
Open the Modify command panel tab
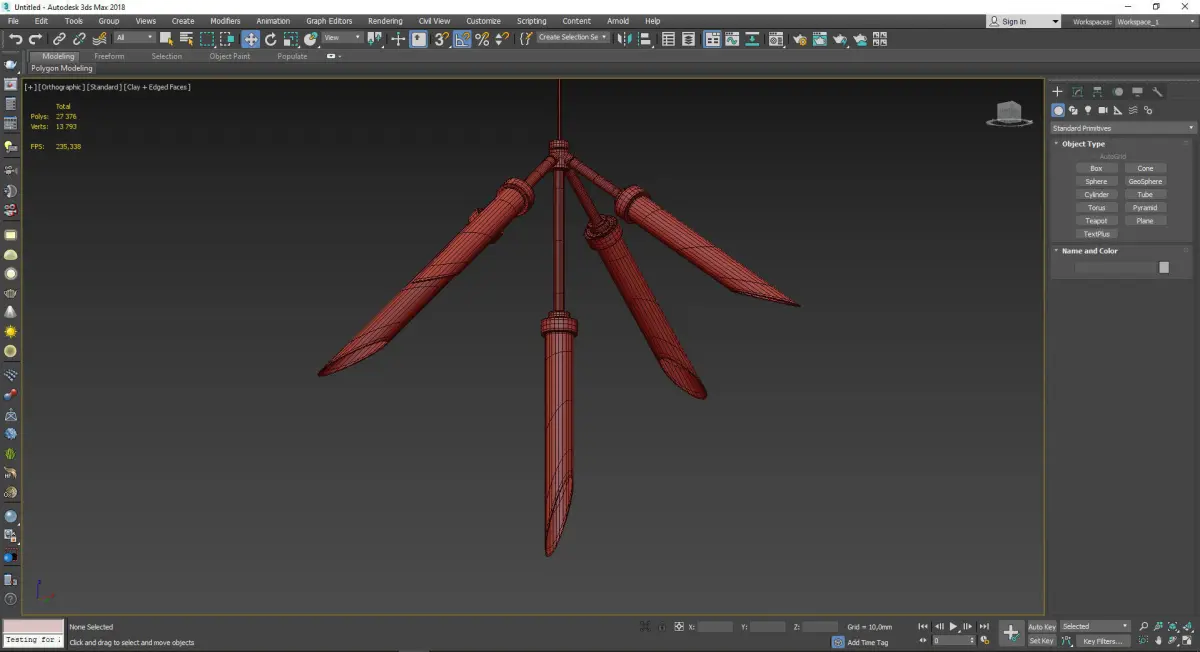tap(1077, 91)
